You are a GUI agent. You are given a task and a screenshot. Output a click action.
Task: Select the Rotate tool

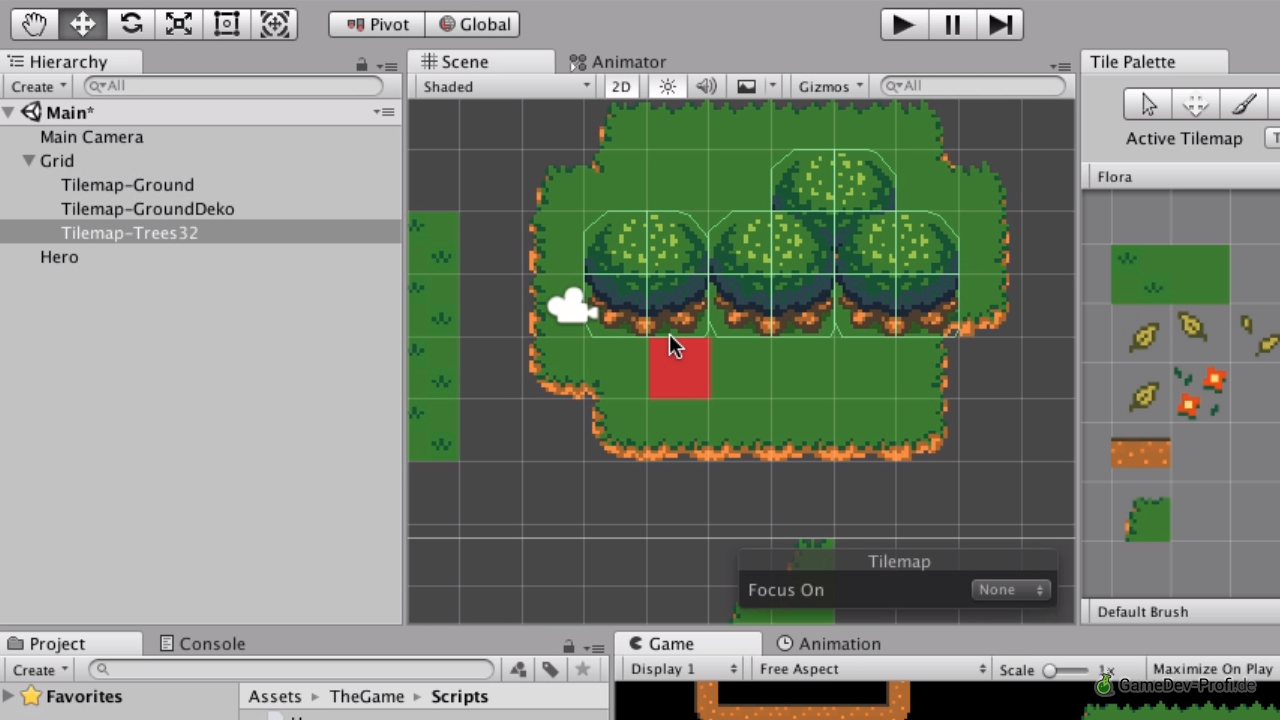coord(131,24)
